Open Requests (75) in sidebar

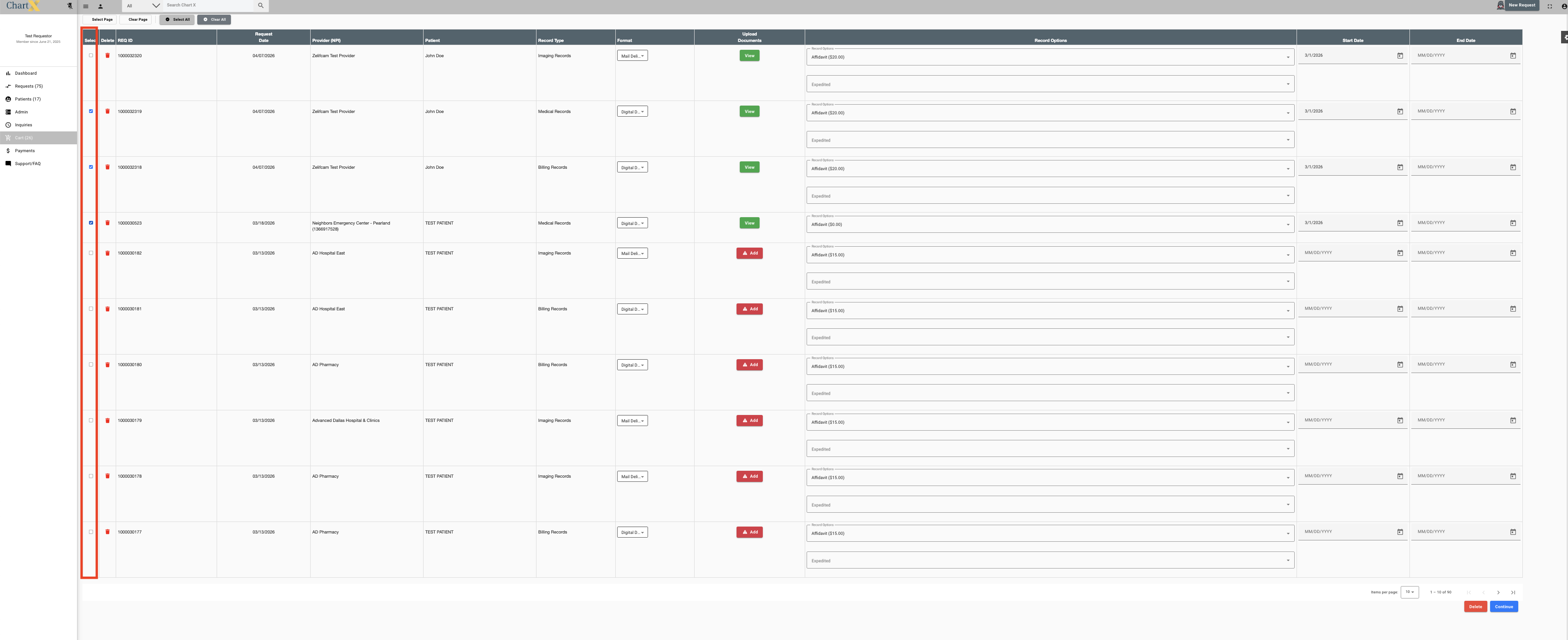point(29,86)
